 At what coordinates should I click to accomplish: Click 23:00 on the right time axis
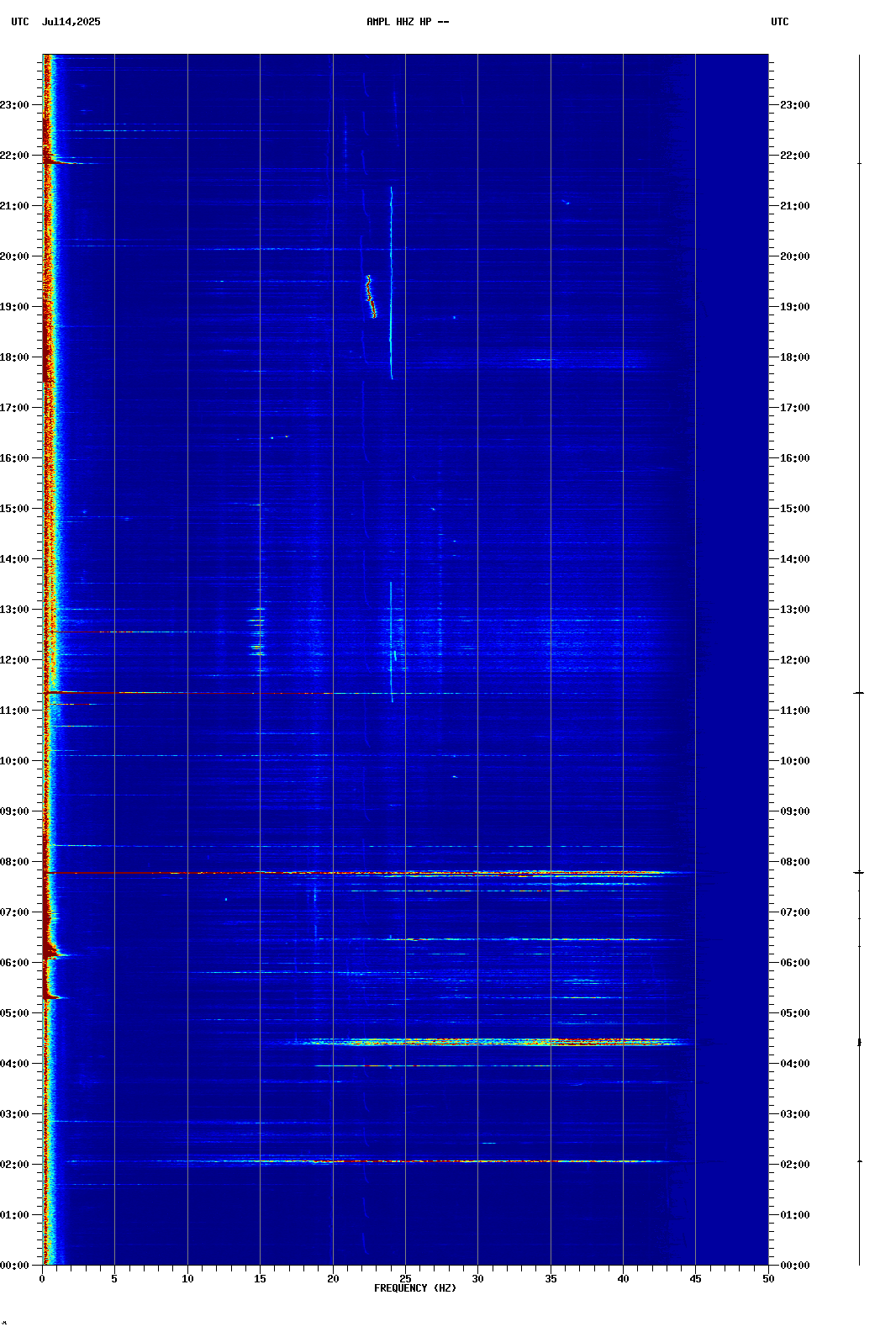point(795,105)
